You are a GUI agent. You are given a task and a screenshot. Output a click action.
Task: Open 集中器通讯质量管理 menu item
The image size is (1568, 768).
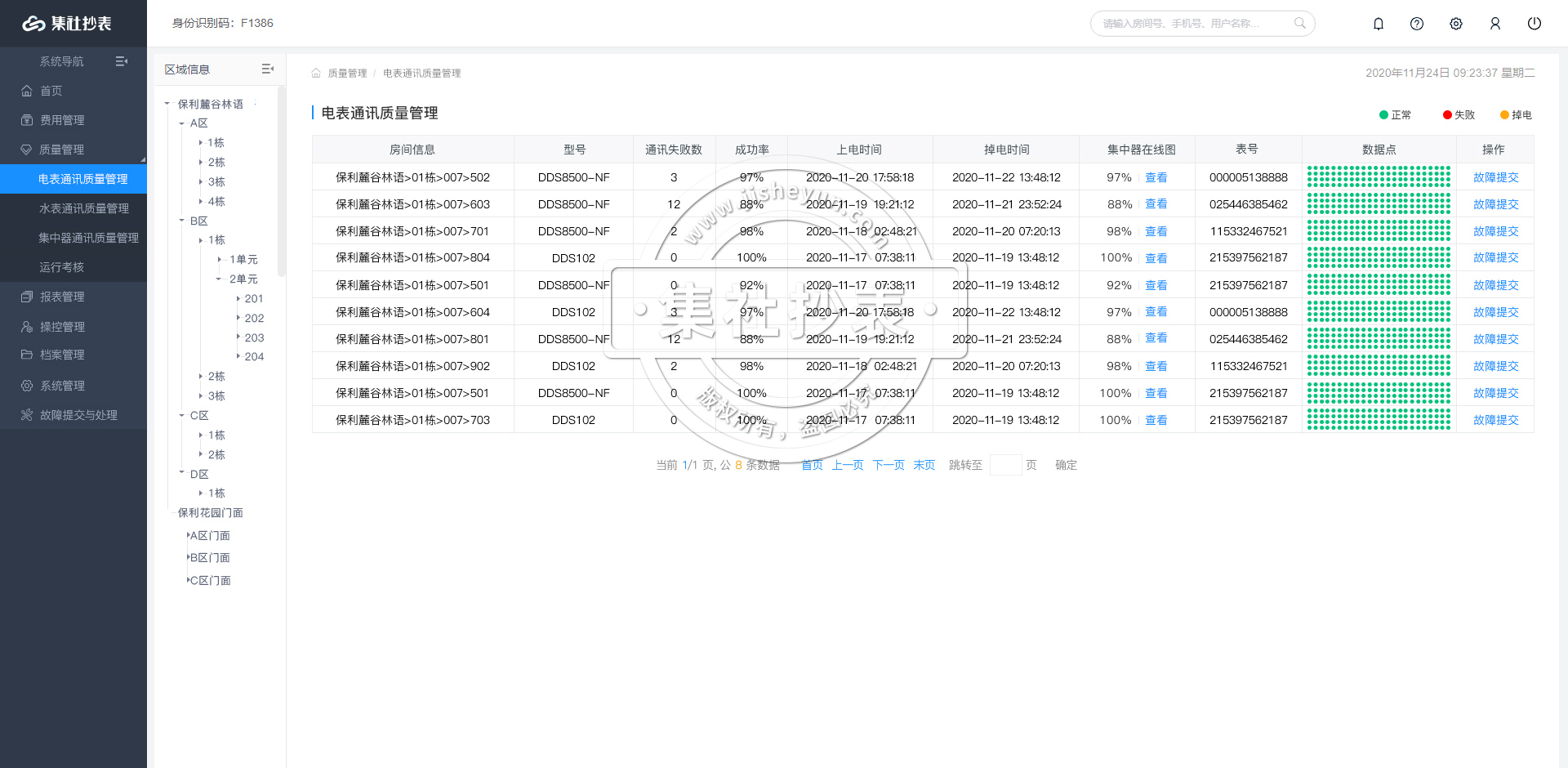click(x=88, y=238)
